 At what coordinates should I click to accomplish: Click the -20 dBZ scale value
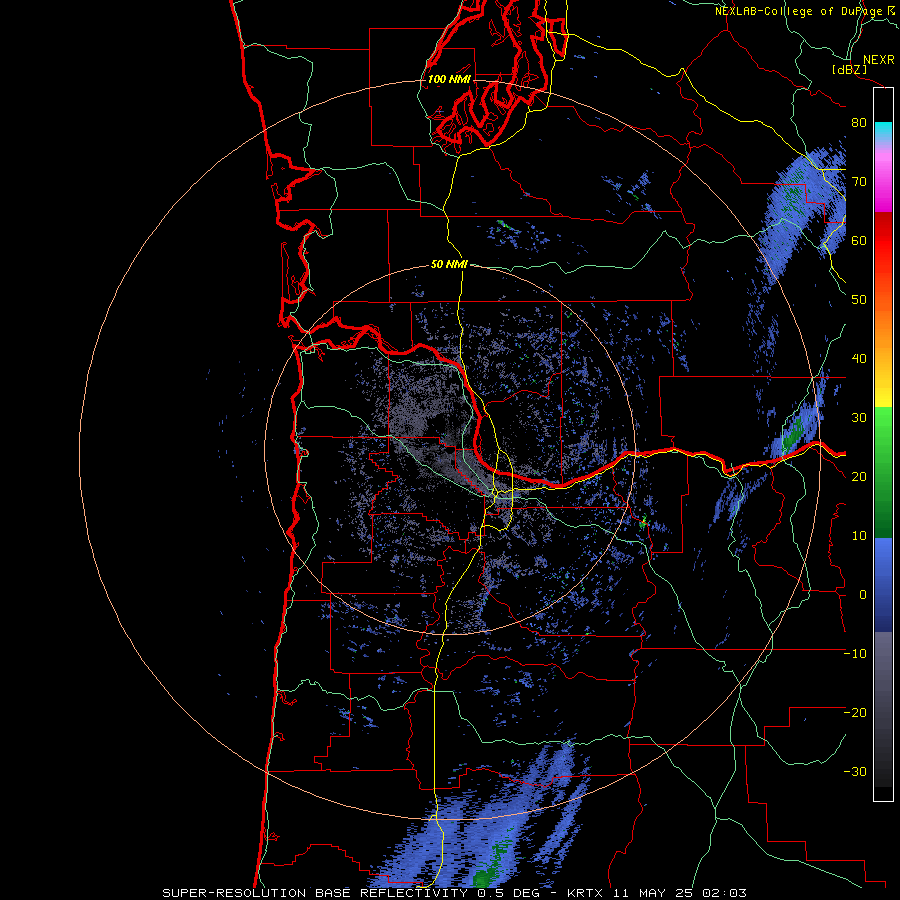point(855,712)
